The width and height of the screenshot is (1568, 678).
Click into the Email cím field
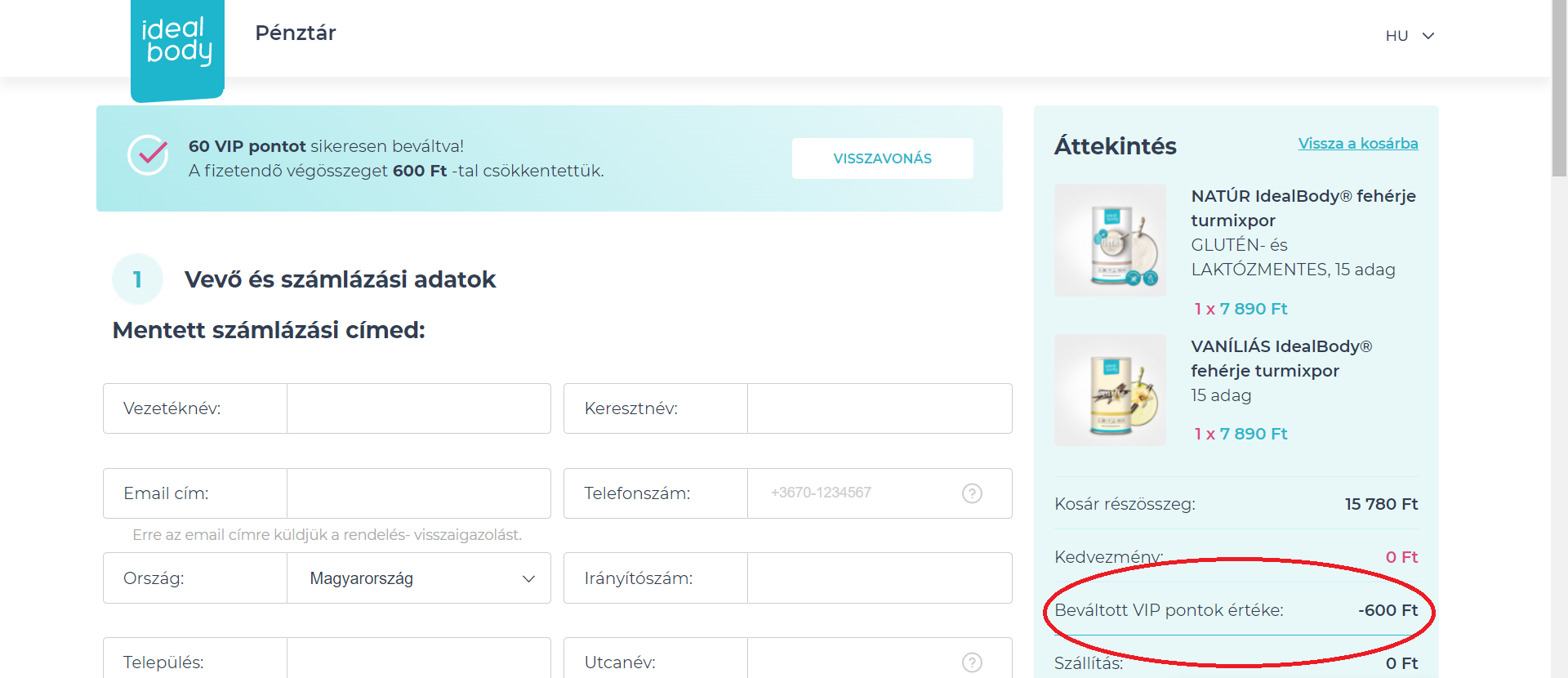coord(418,493)
